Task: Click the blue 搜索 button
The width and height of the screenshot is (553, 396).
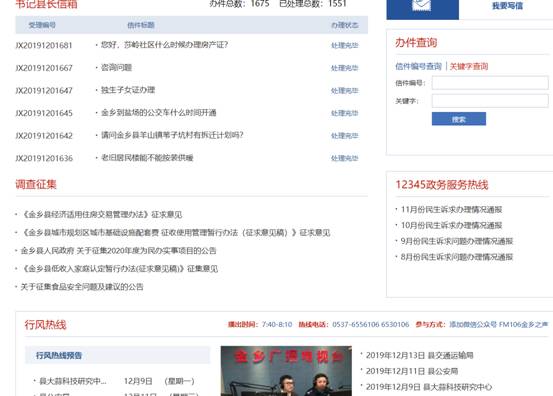Action: click(x=459, y=119)
